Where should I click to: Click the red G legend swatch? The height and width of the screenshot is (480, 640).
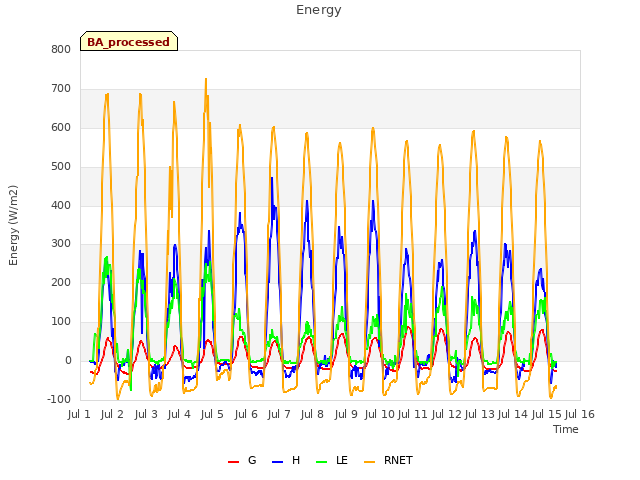pos(233,461)
